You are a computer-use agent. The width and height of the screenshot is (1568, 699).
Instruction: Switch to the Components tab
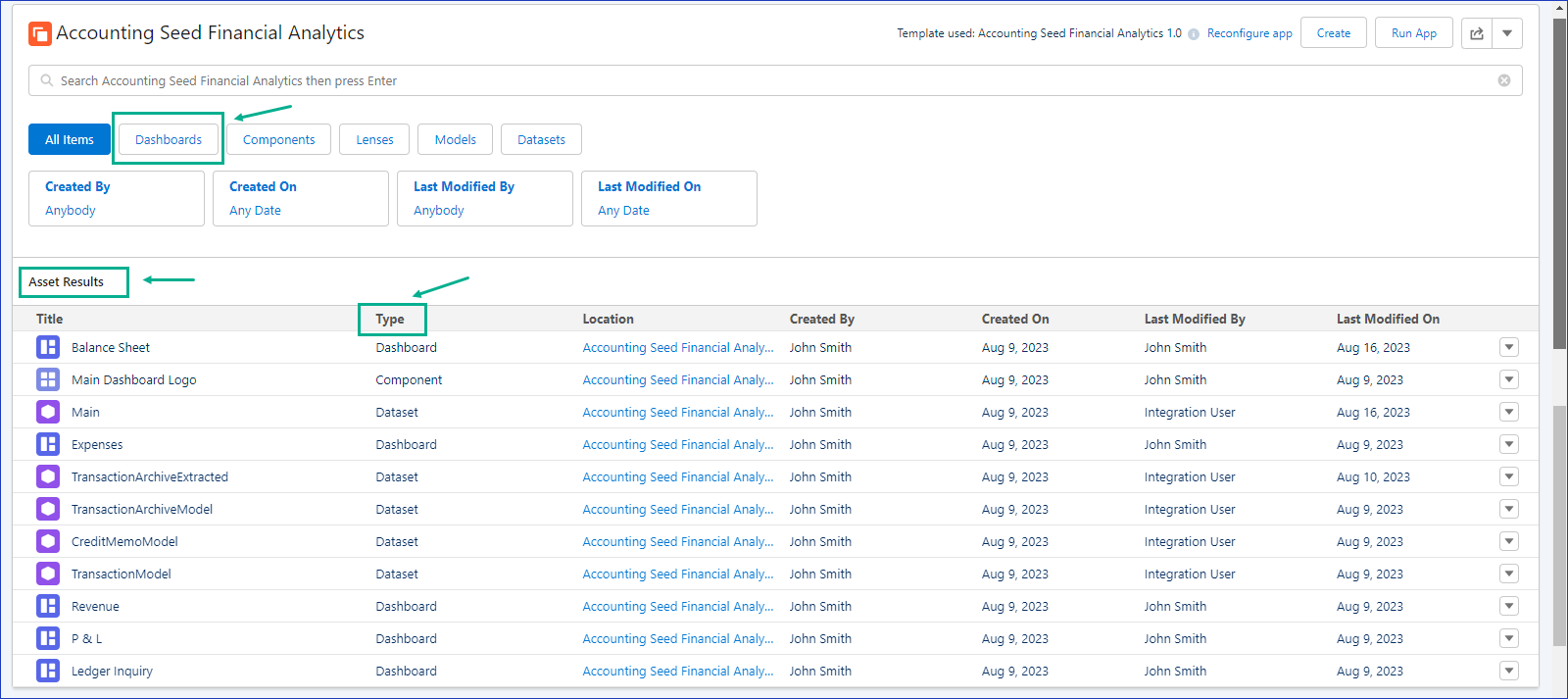(x=279, y=139)
